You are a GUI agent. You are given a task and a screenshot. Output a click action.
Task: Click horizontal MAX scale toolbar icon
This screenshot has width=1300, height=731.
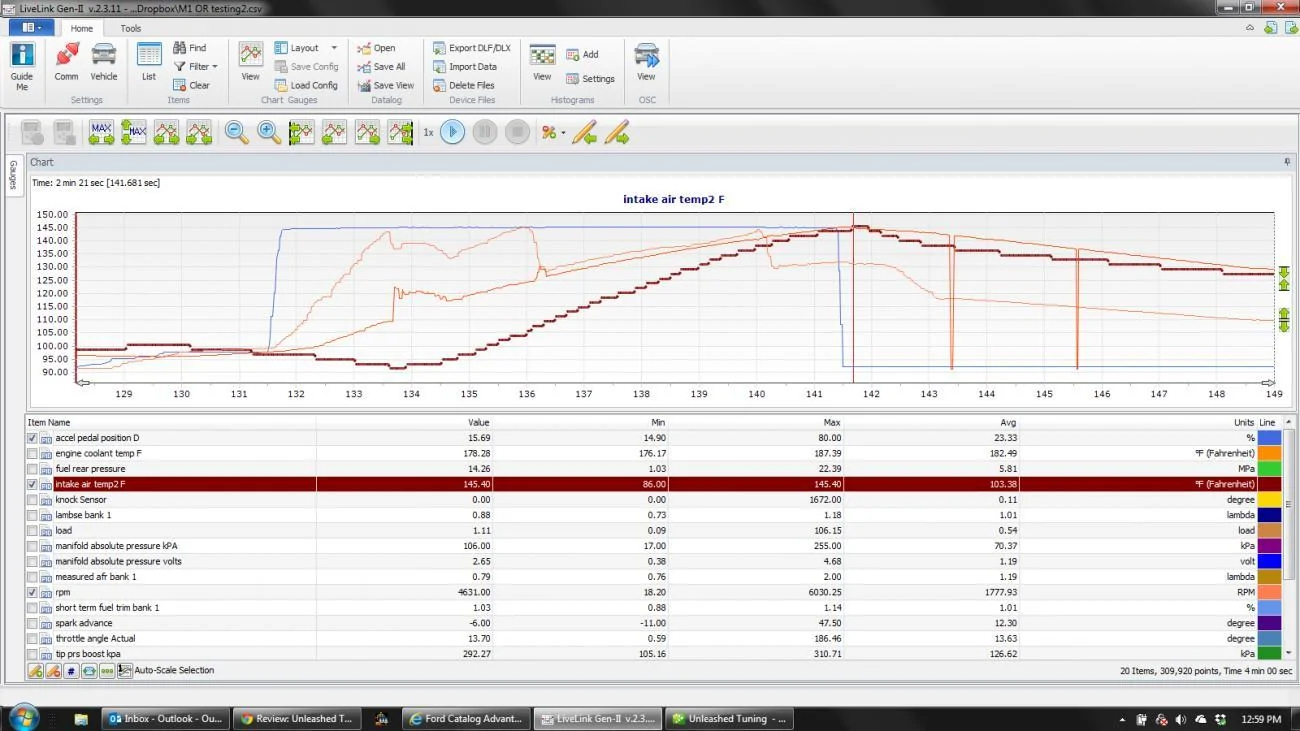pos(102,132)
